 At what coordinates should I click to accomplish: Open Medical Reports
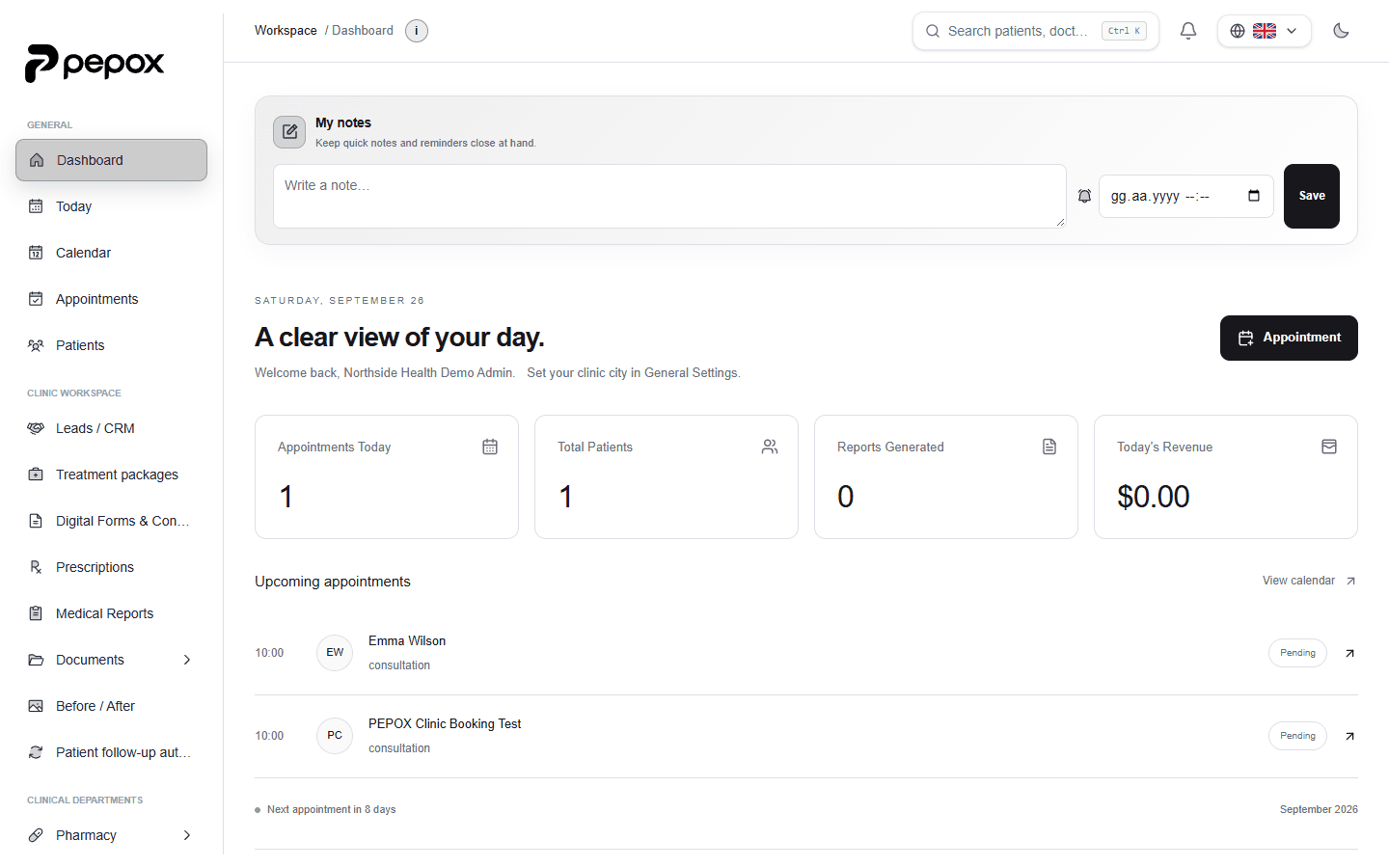(x=112, y=613)
